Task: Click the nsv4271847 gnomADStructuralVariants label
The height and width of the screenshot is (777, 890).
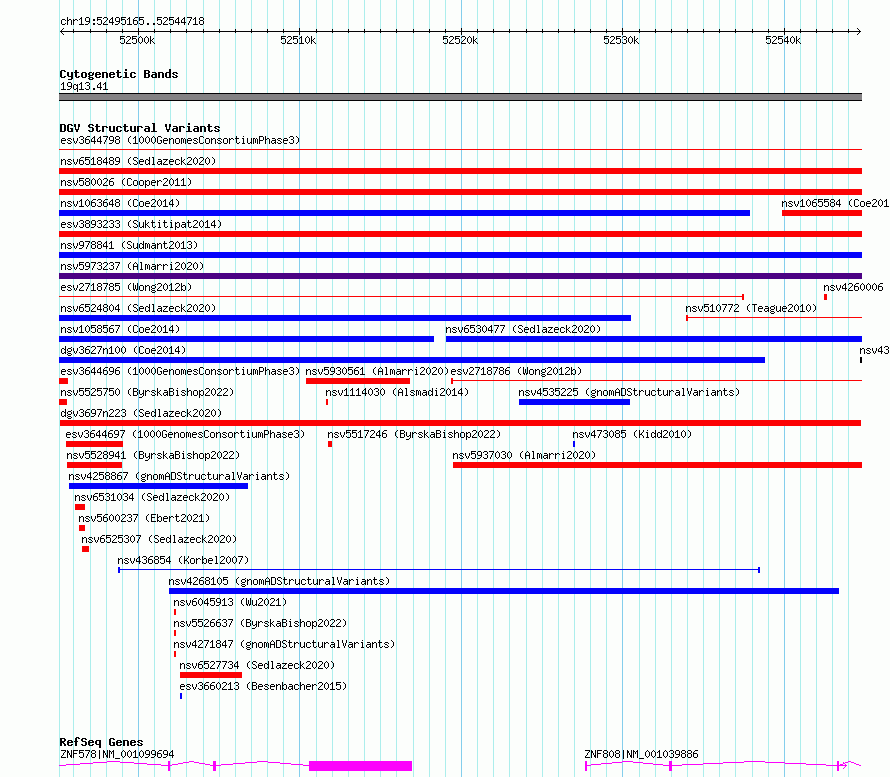Action: pos(284,644)
